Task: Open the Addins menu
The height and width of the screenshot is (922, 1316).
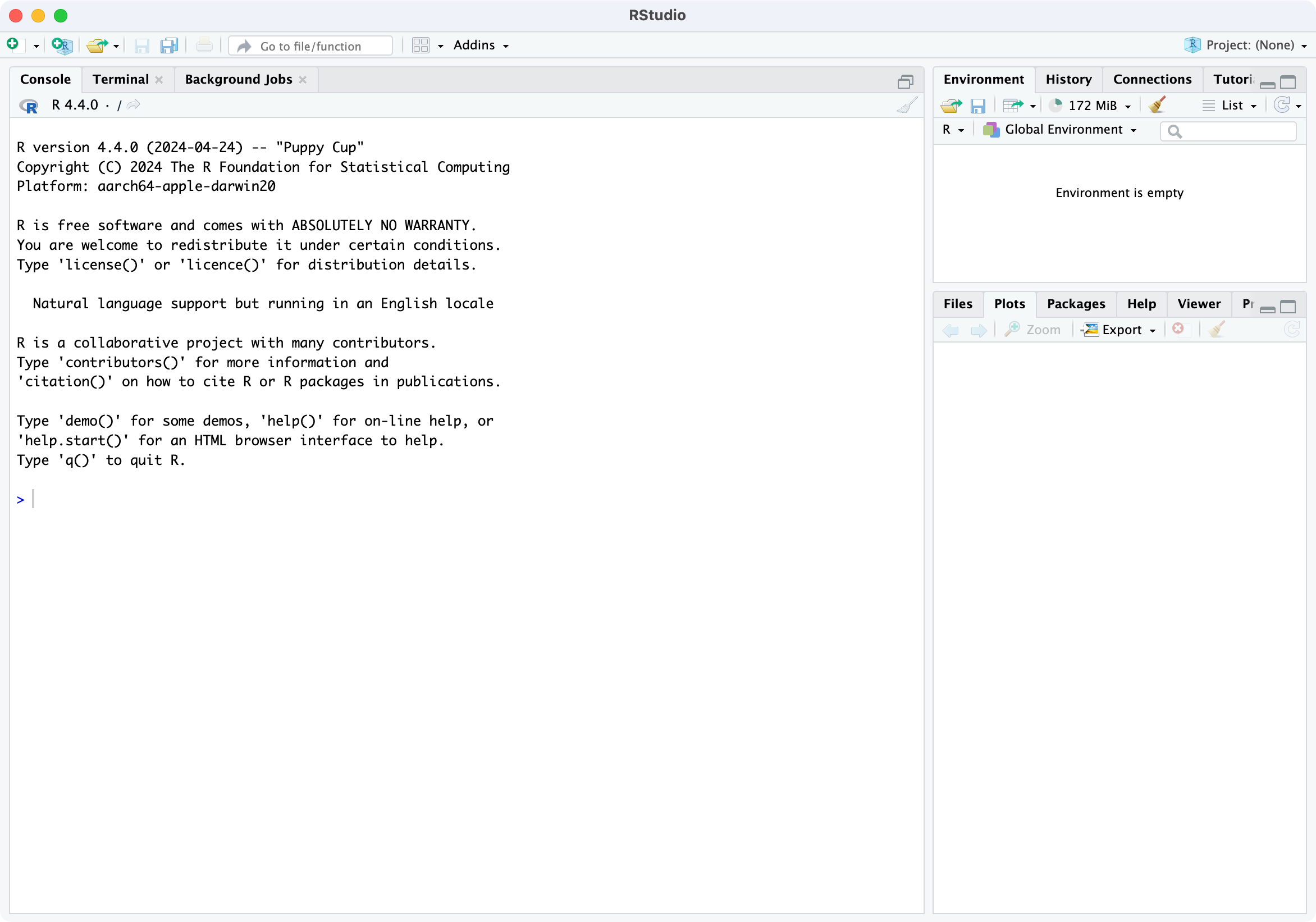Action: (481, 45)
